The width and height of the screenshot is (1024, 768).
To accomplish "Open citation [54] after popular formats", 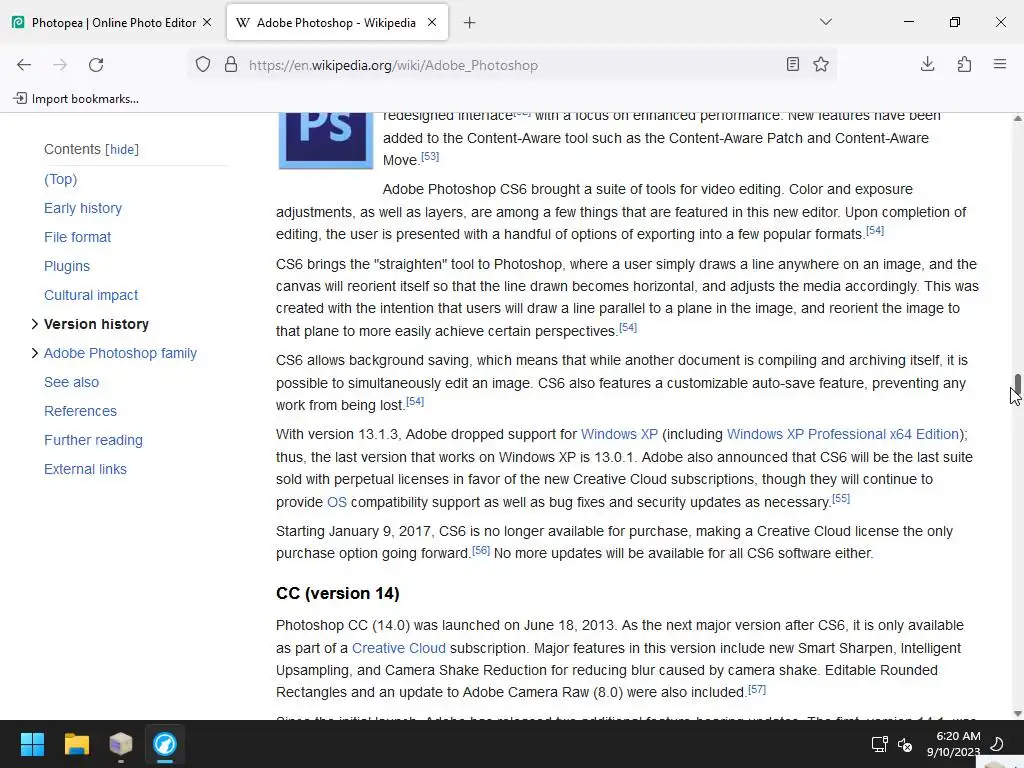I will point(875,231).
